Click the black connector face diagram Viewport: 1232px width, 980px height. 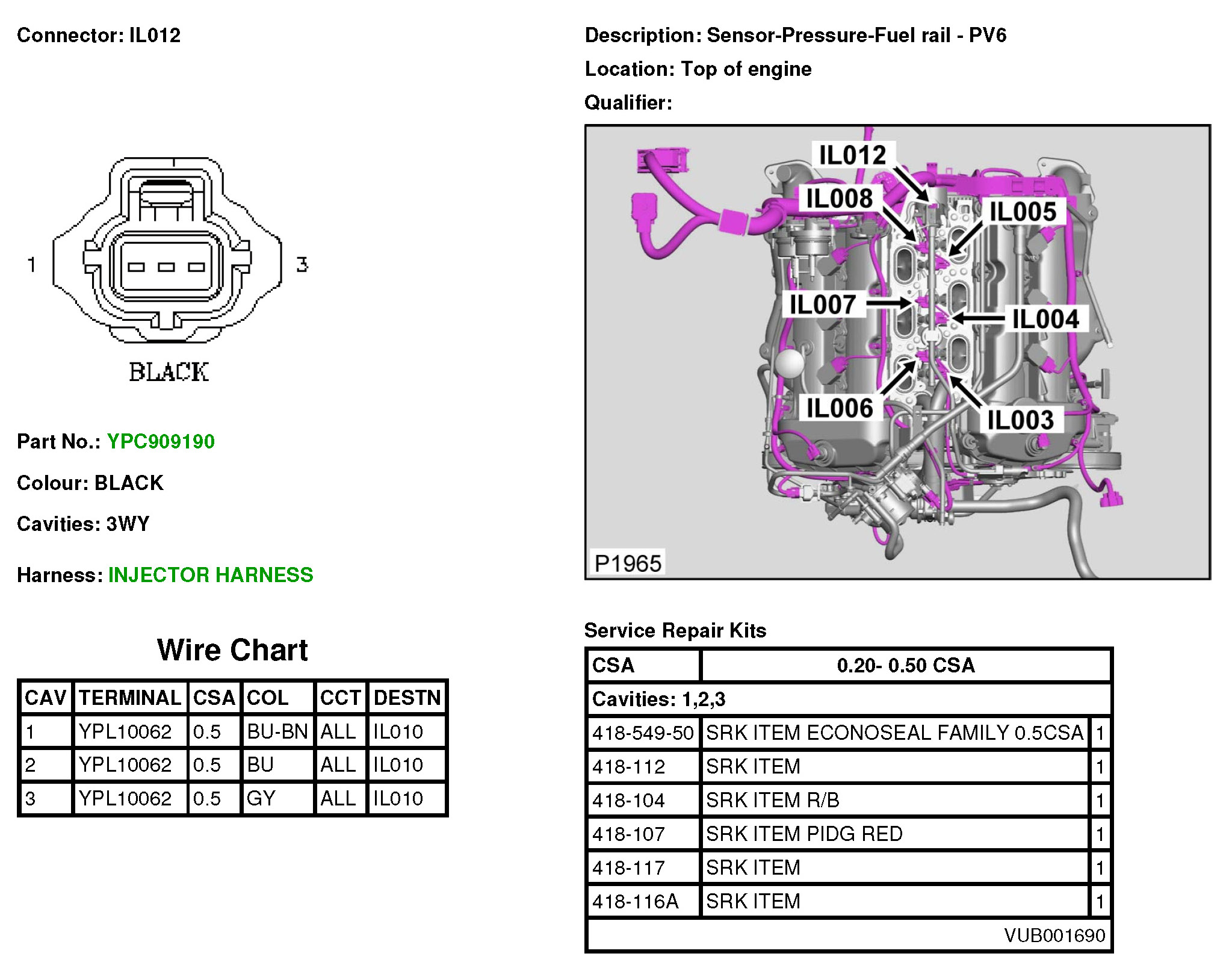tap(167, 253)
